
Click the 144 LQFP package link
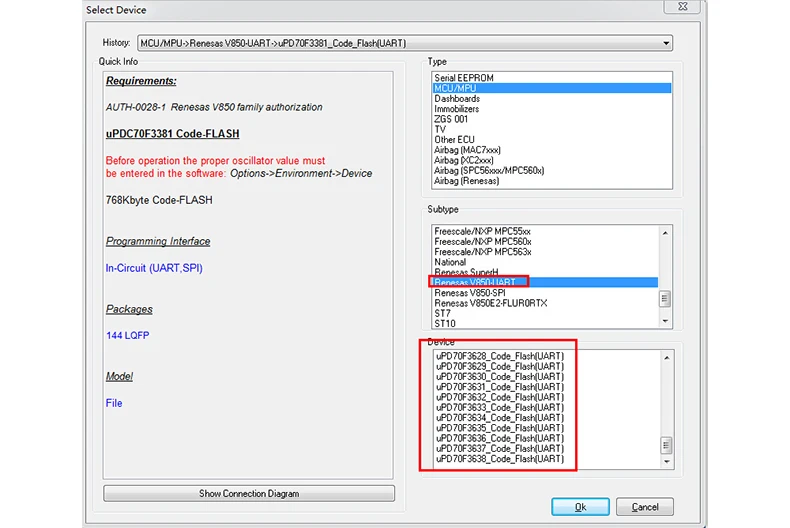pos(127,336)
